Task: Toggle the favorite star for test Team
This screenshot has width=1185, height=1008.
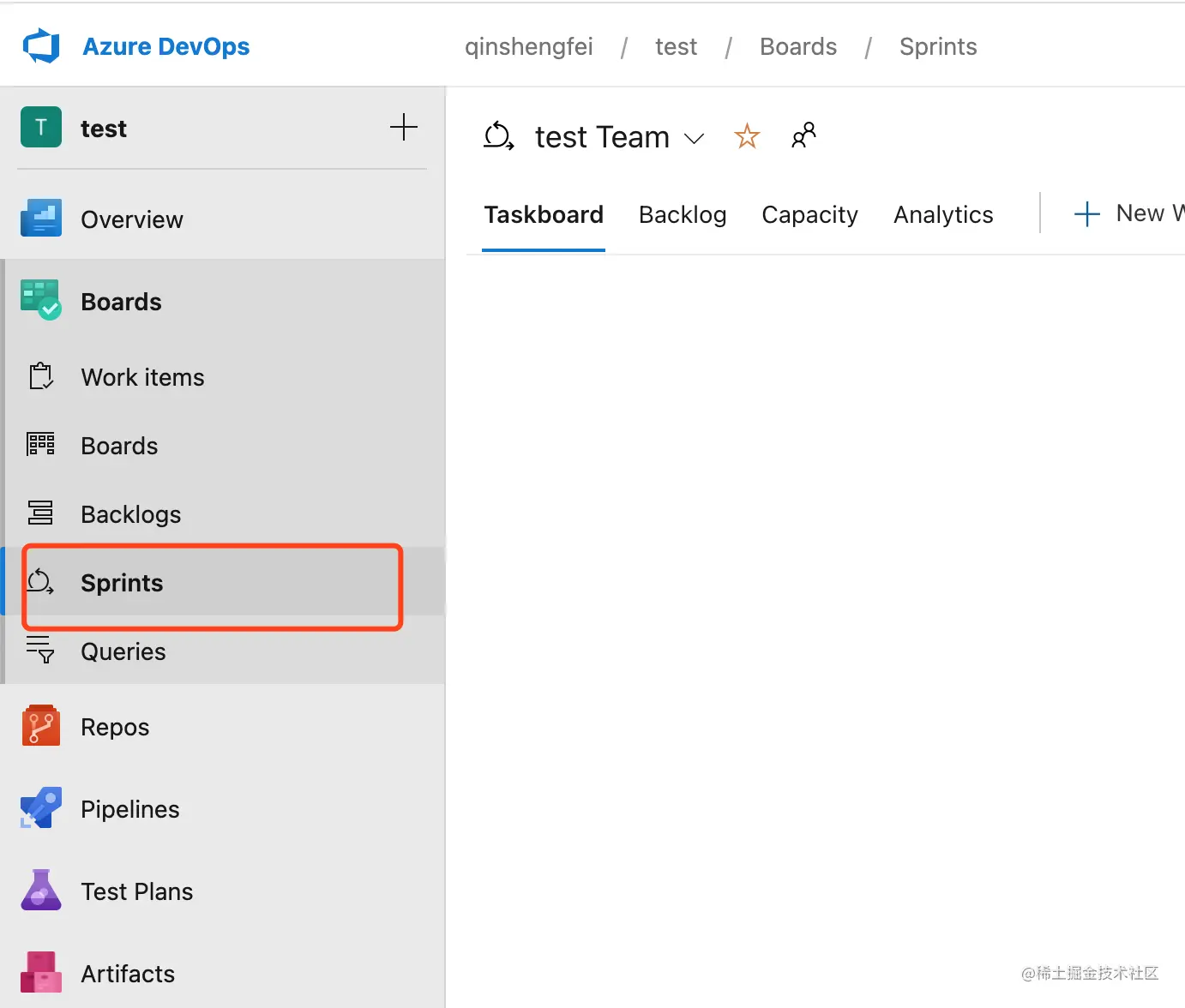Action: click(x=747, y=135)
